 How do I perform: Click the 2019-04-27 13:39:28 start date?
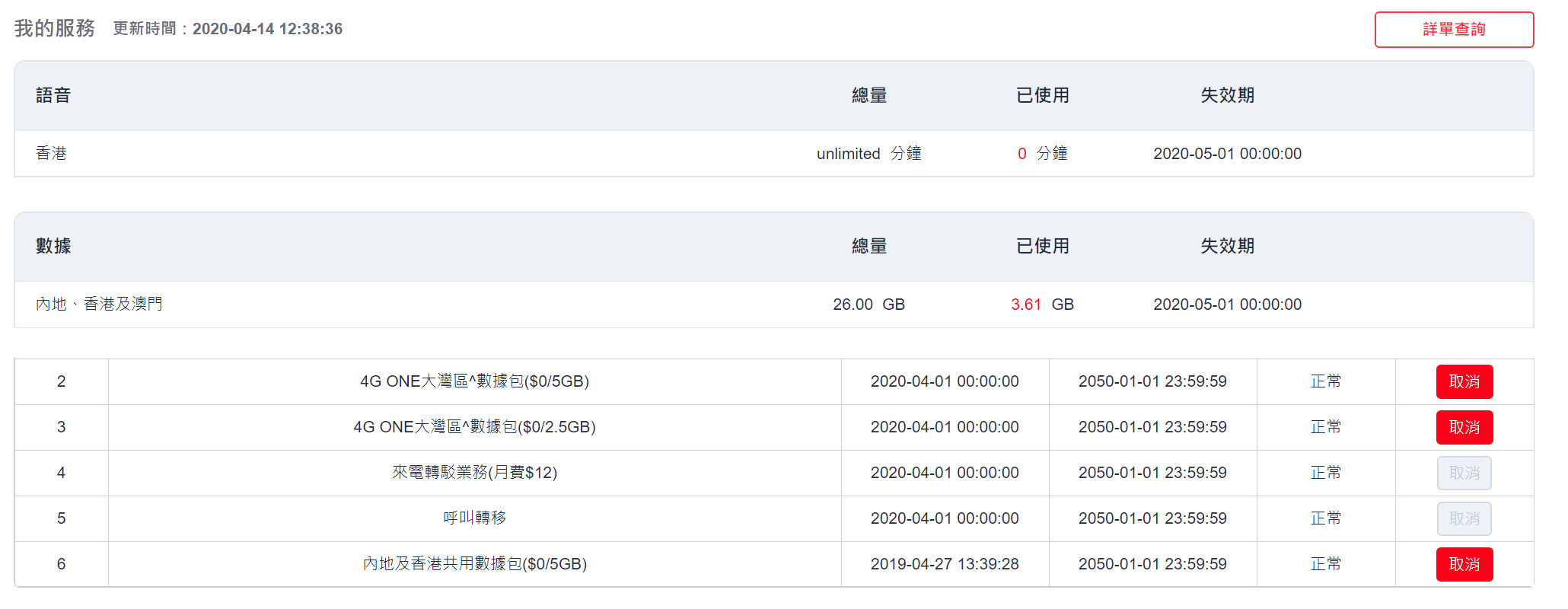[944, 564]
